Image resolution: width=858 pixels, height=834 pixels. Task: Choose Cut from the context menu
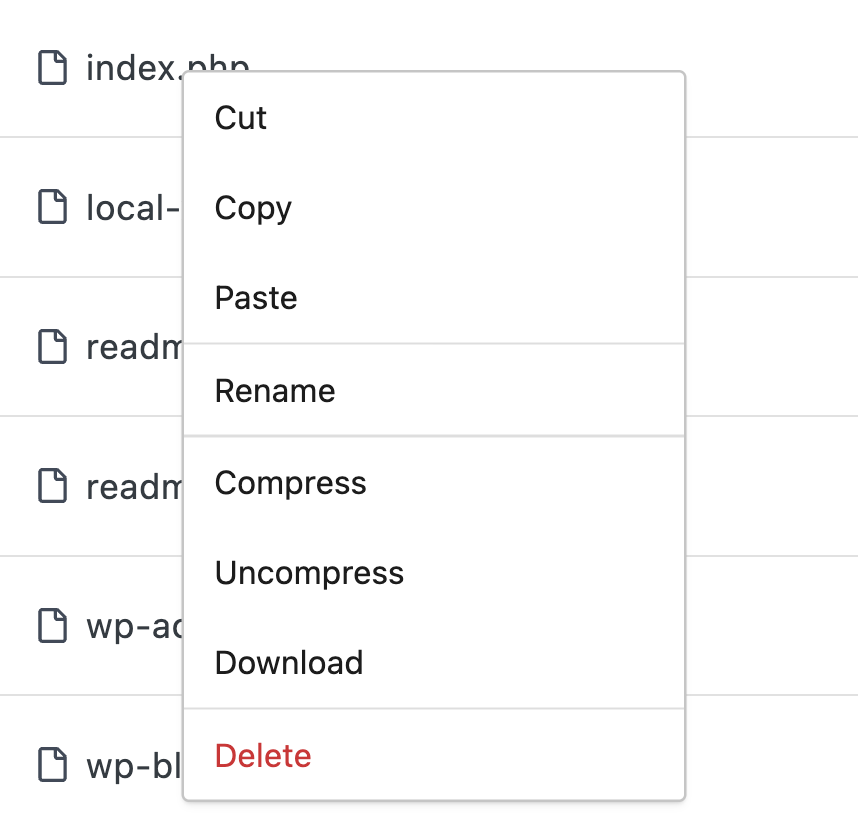pyautogui.click(x=241, y=118)
